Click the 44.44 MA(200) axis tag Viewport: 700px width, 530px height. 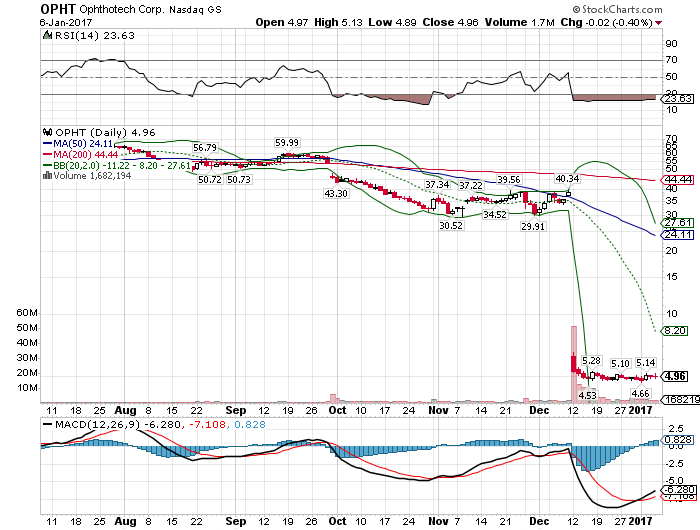[677, 180]
